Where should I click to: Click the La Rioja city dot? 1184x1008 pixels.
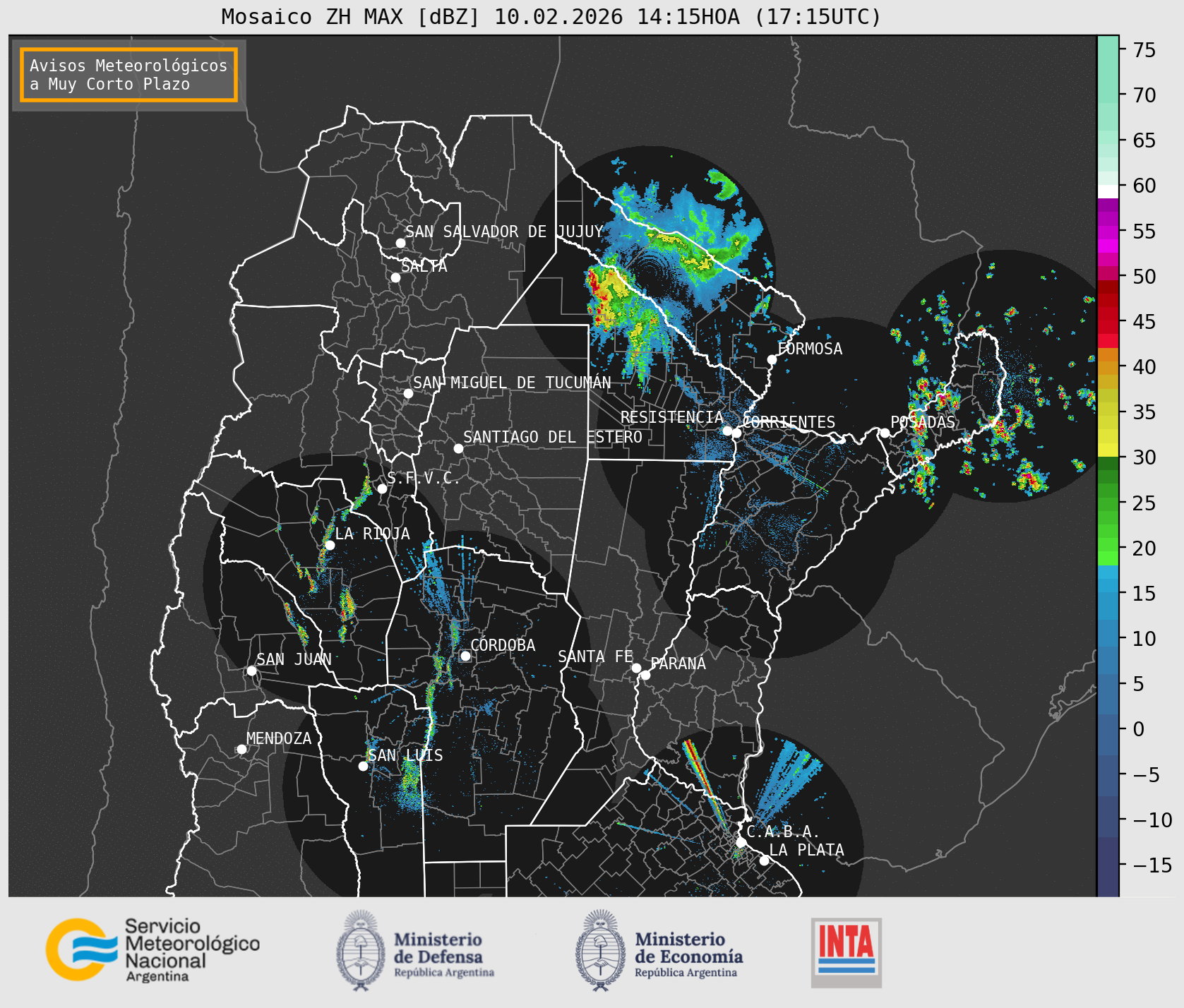point(330,545)
